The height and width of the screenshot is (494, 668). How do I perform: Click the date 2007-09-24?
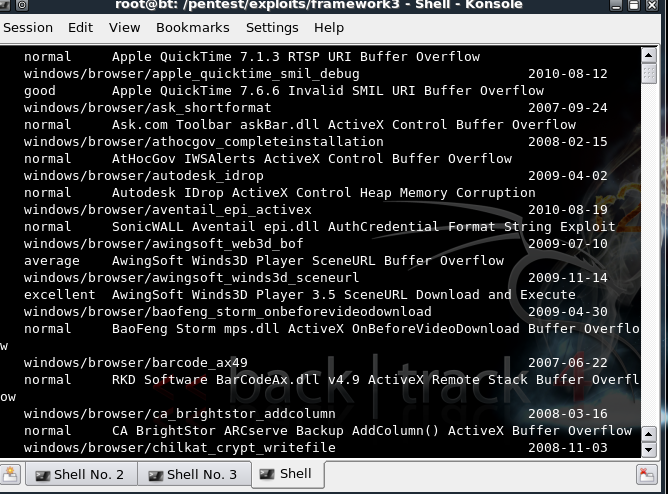click(568, 108)
